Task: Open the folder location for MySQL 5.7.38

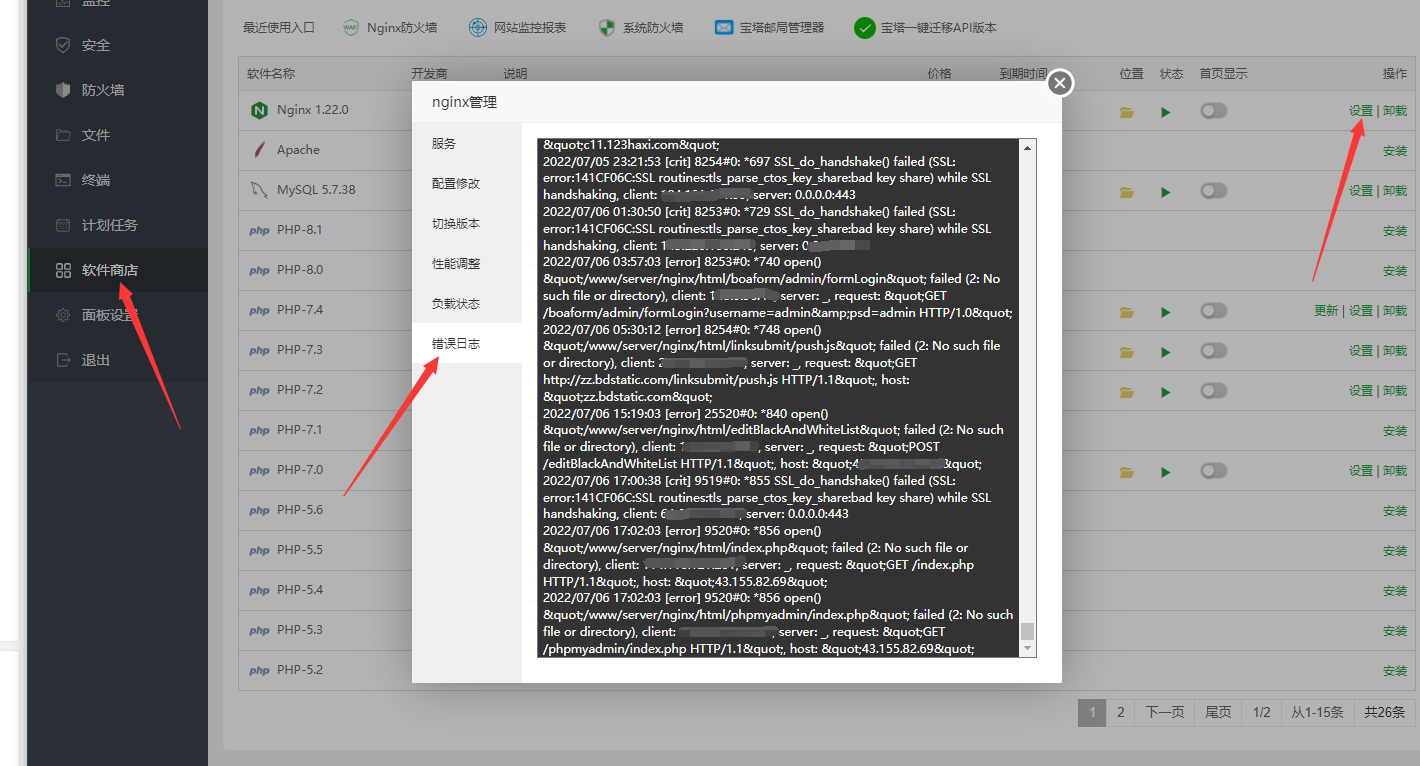Action: click(x=1127, y=191)
